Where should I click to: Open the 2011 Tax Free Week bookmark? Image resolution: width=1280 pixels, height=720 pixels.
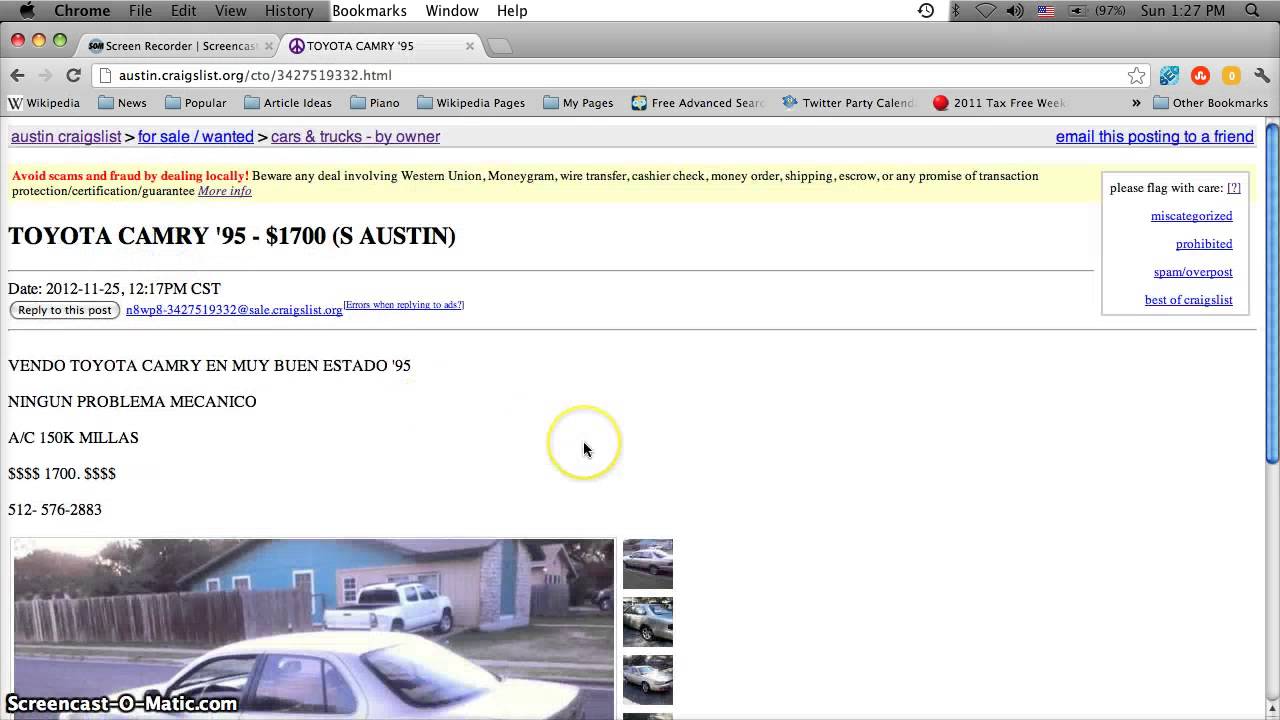pyautogui.click(x=999, y=103)
